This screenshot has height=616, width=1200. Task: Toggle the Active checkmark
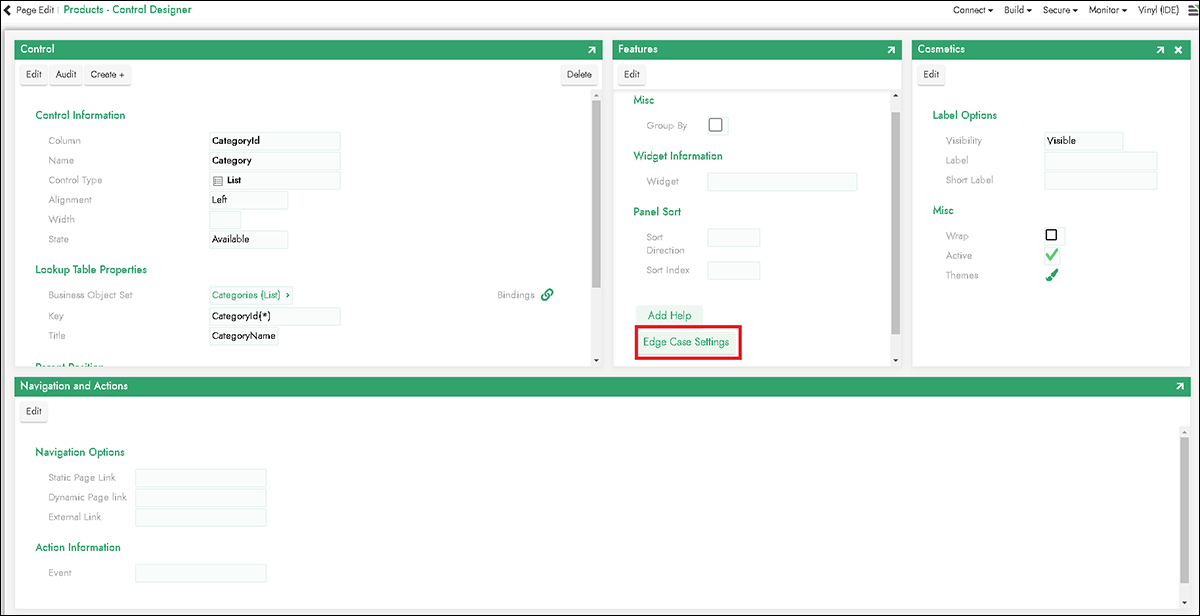(x=1052, y=256)
